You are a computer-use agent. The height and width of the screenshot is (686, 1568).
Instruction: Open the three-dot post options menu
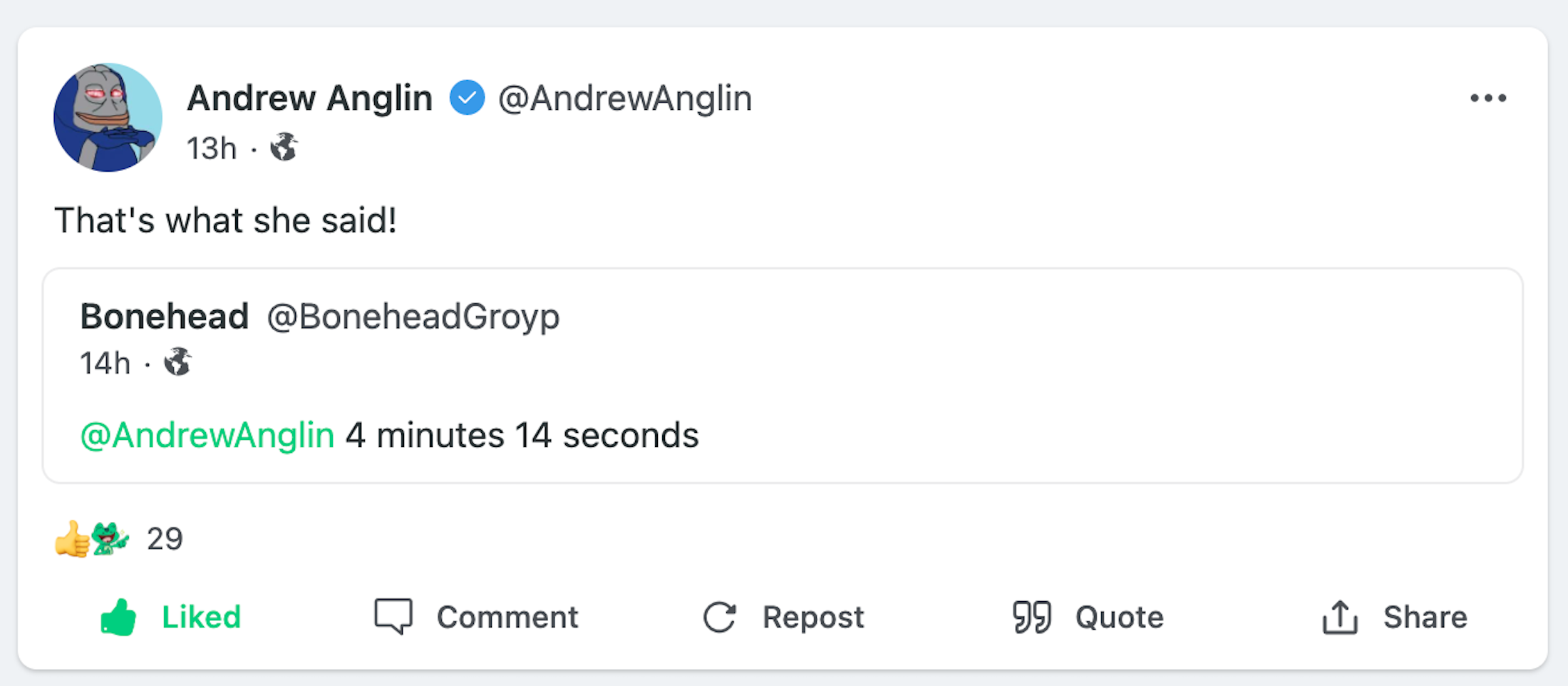1488,98
